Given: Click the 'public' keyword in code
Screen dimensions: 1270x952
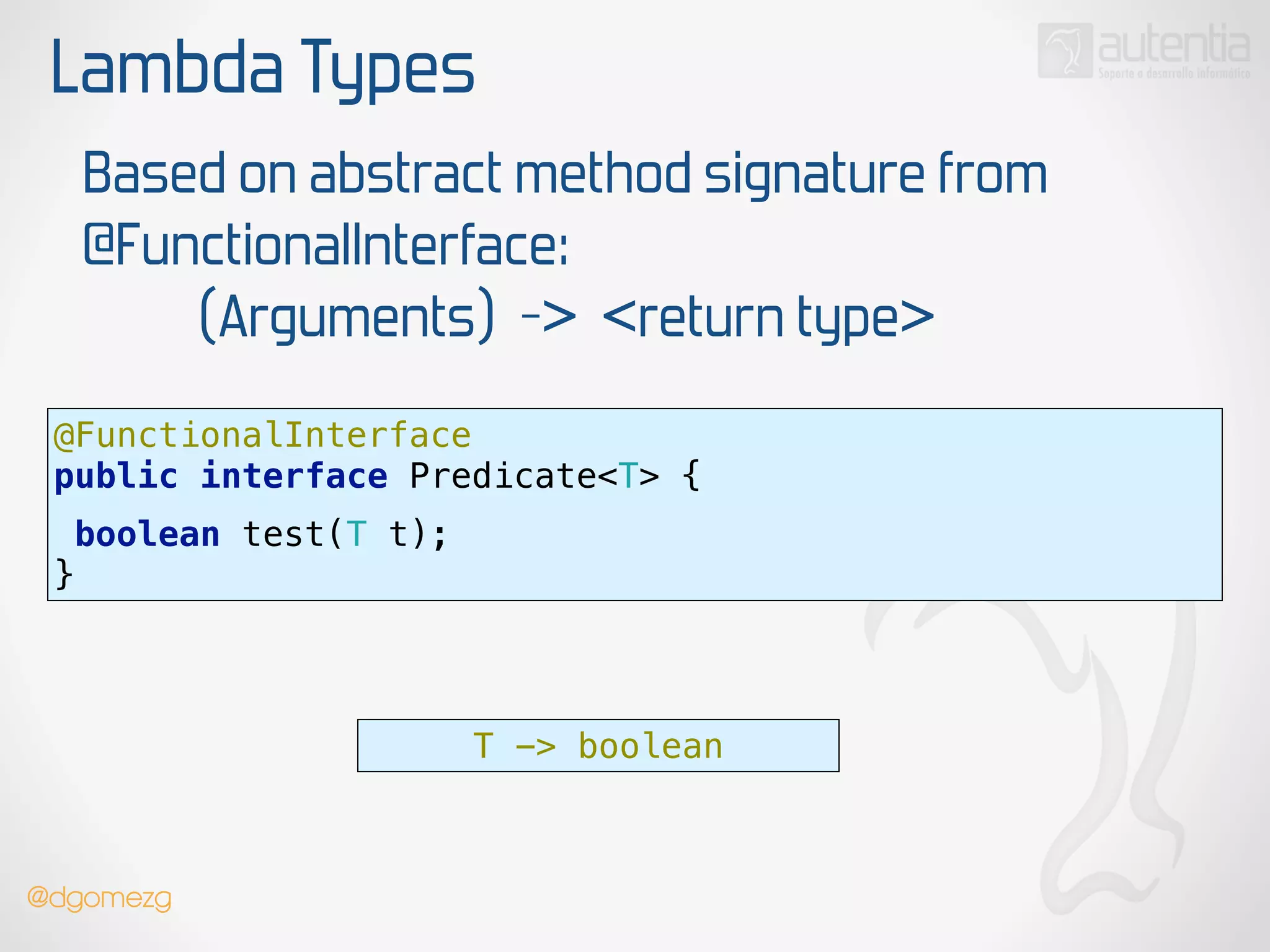Looking at the screenshot, I should (116, 476).
